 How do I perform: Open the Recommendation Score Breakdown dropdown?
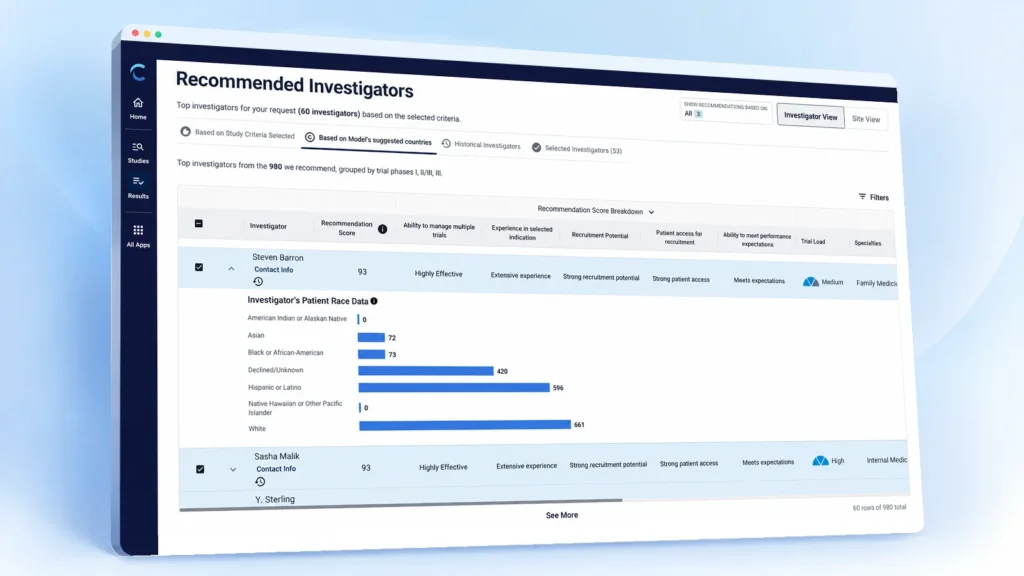596,210
